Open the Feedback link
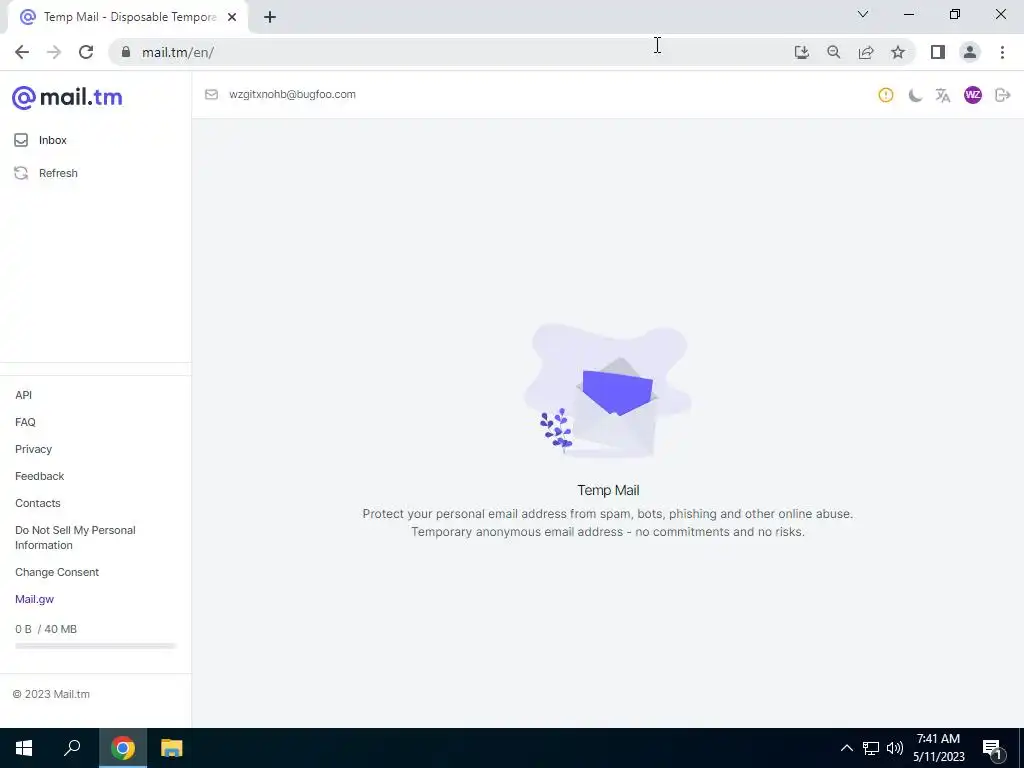 [x=40, y=476]
